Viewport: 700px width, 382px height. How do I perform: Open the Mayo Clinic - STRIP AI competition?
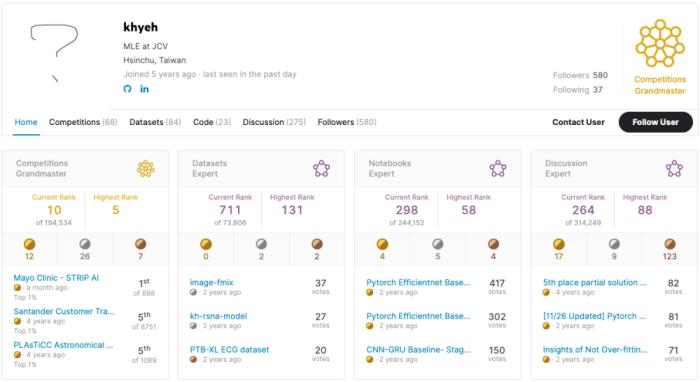[x=56, y=278]
